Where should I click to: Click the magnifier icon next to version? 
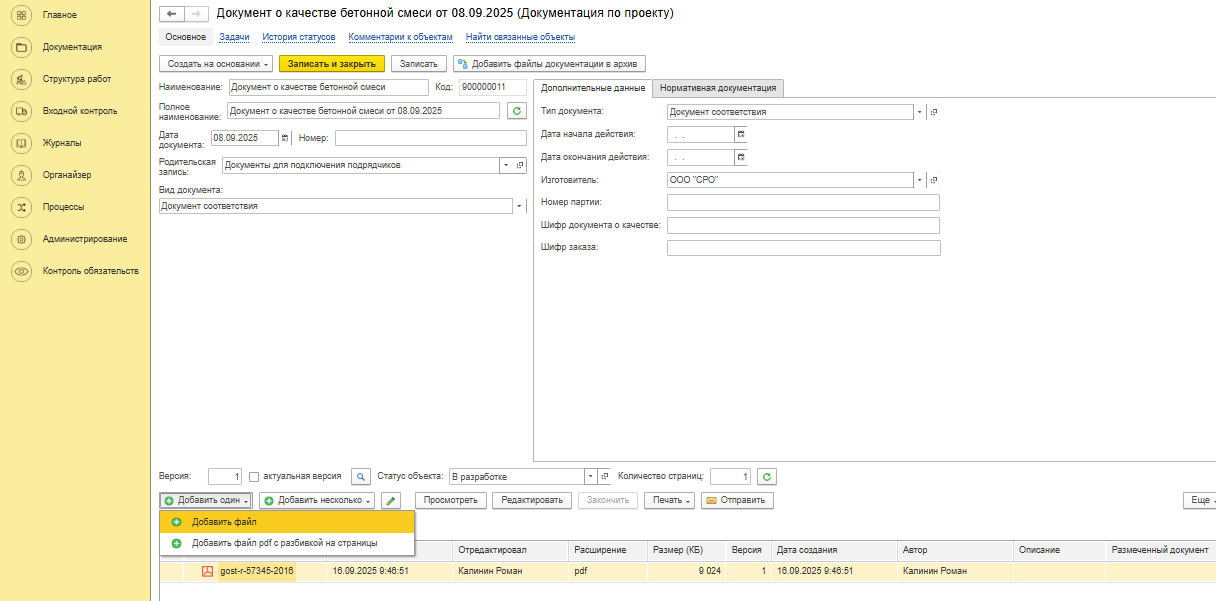click(361, 477)
